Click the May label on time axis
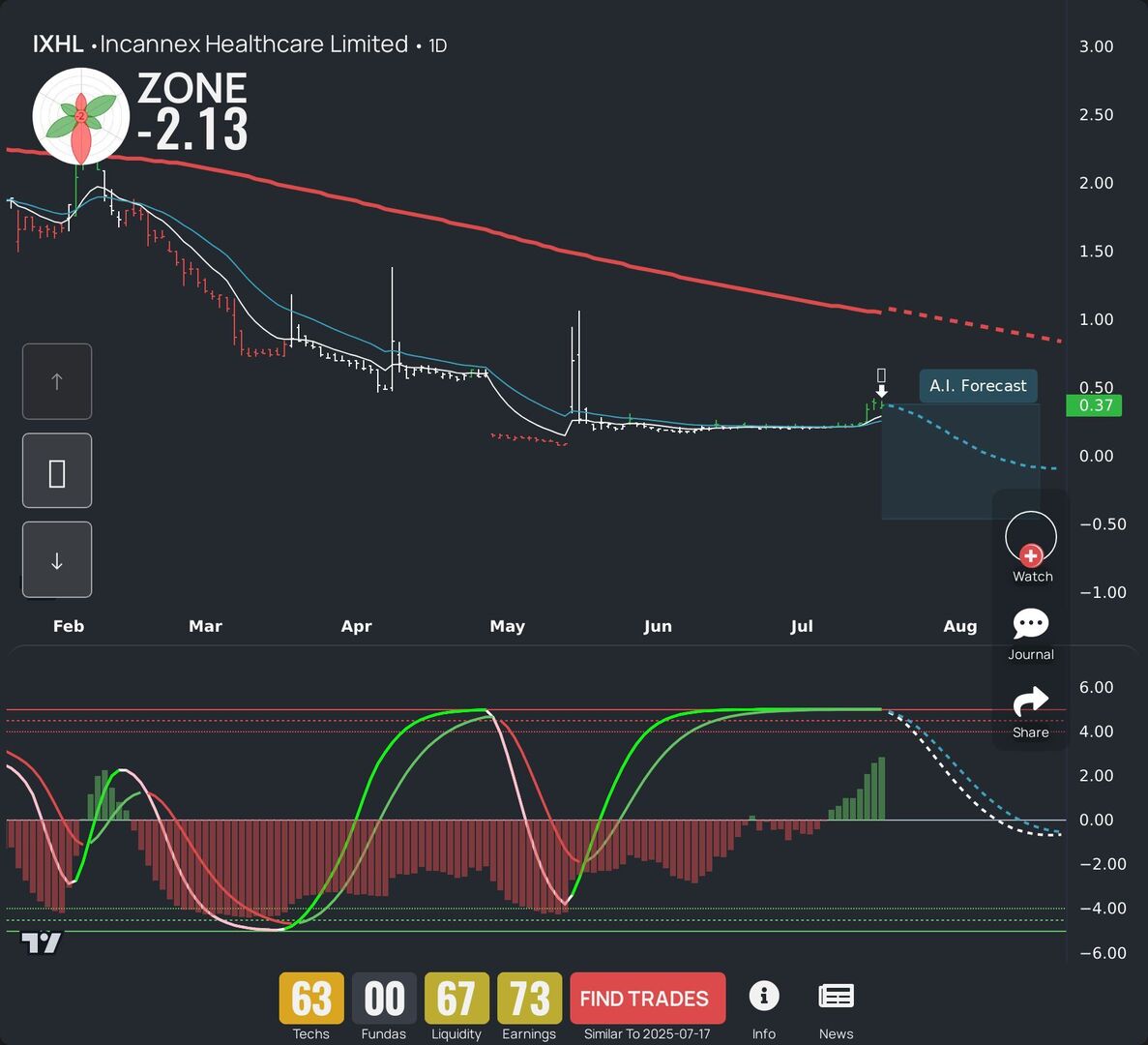 click(508, 626)
